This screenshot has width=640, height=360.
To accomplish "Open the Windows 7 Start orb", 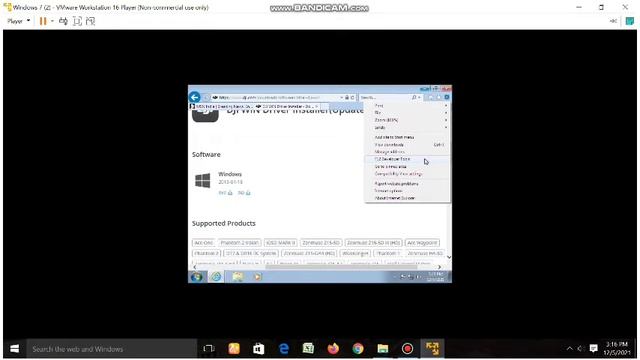I will tap(196, 277).
